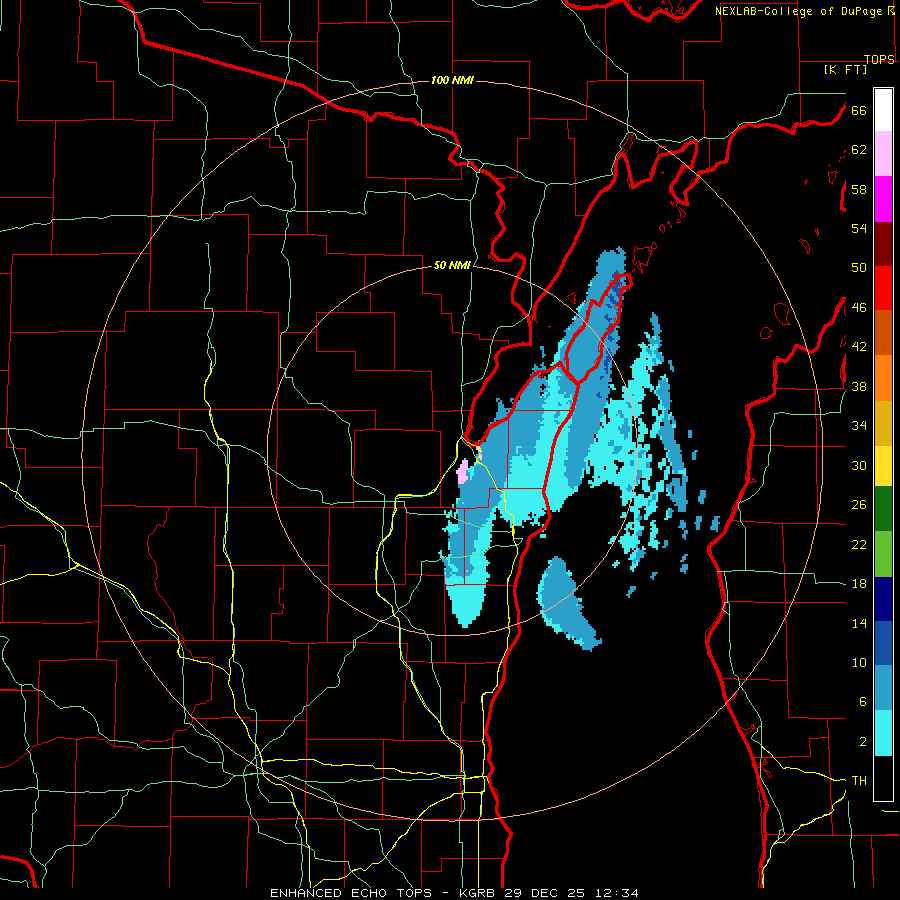Click the 50 NMI range ring label

coord(452,265)
